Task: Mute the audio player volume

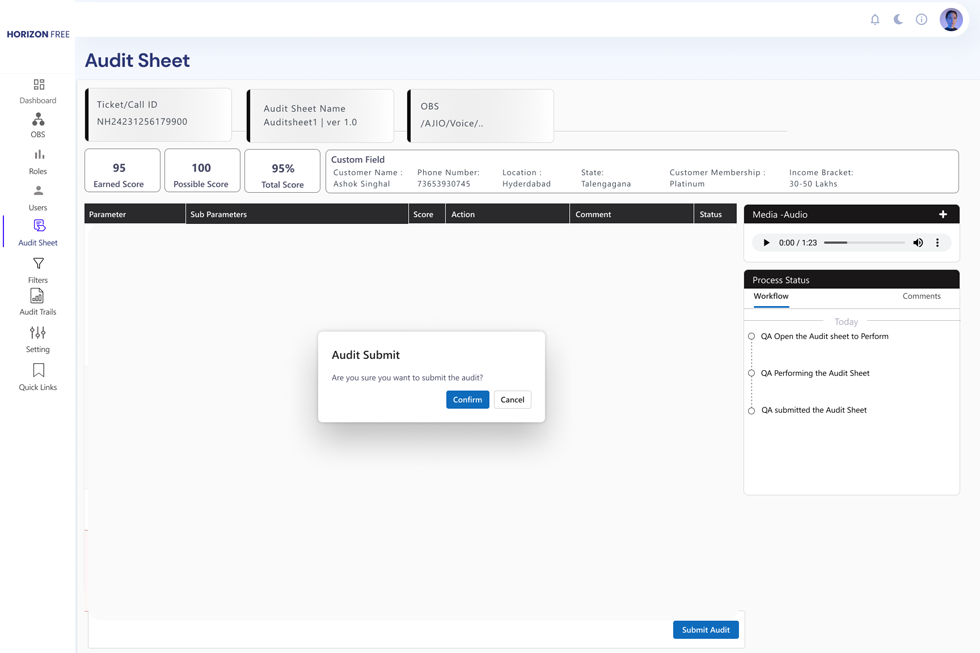Action: [918, 243]
